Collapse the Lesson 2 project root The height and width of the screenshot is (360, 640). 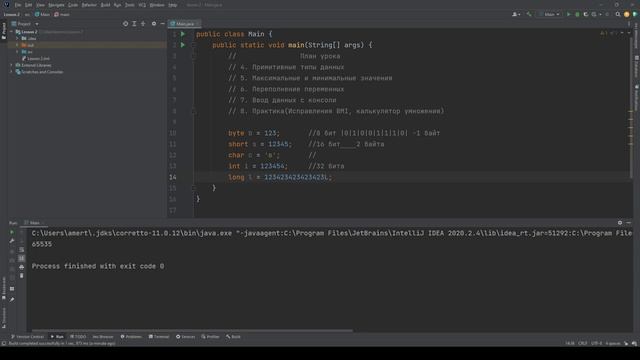coord(11,32)
